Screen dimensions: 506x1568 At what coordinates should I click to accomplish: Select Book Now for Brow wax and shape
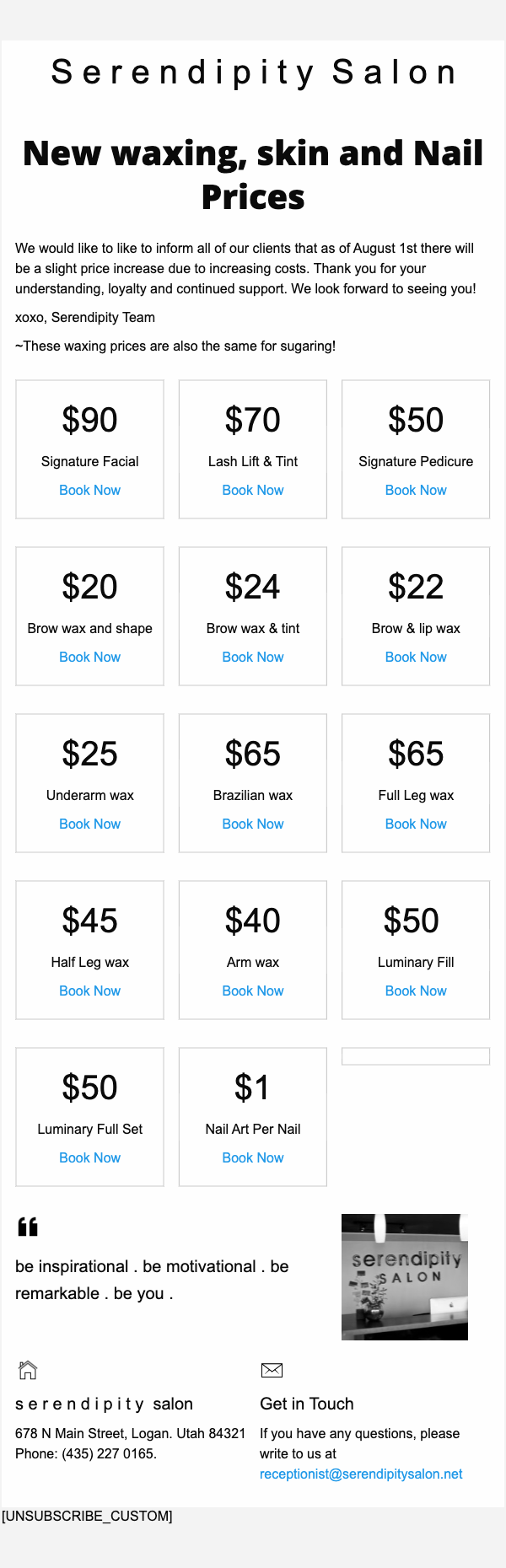pos(89,657)
